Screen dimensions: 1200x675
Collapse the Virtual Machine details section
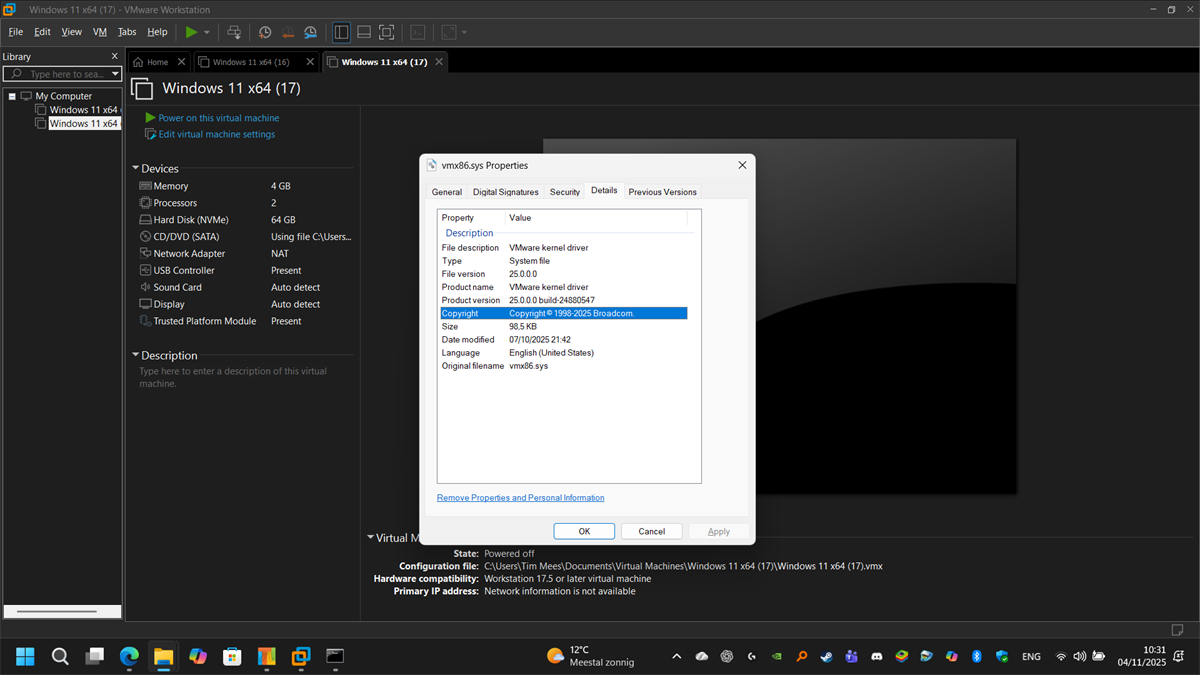pos(371,538)
